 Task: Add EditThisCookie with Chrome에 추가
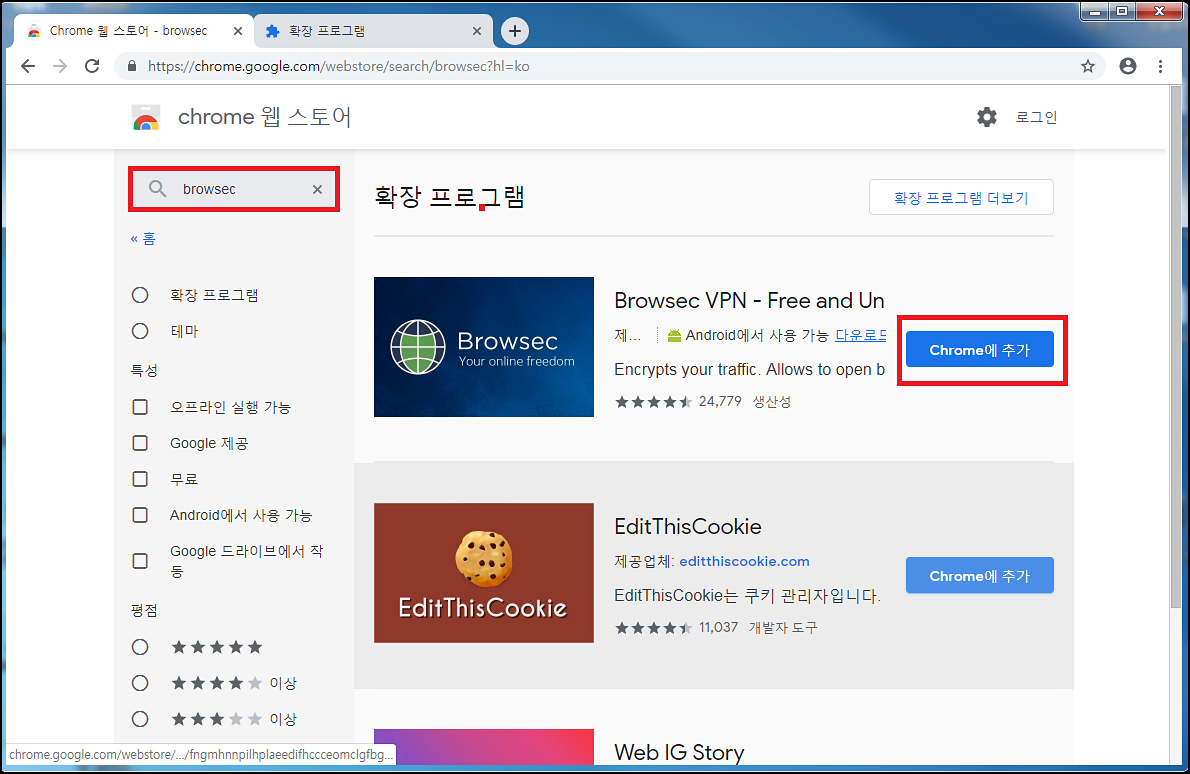tap(980, 576)
